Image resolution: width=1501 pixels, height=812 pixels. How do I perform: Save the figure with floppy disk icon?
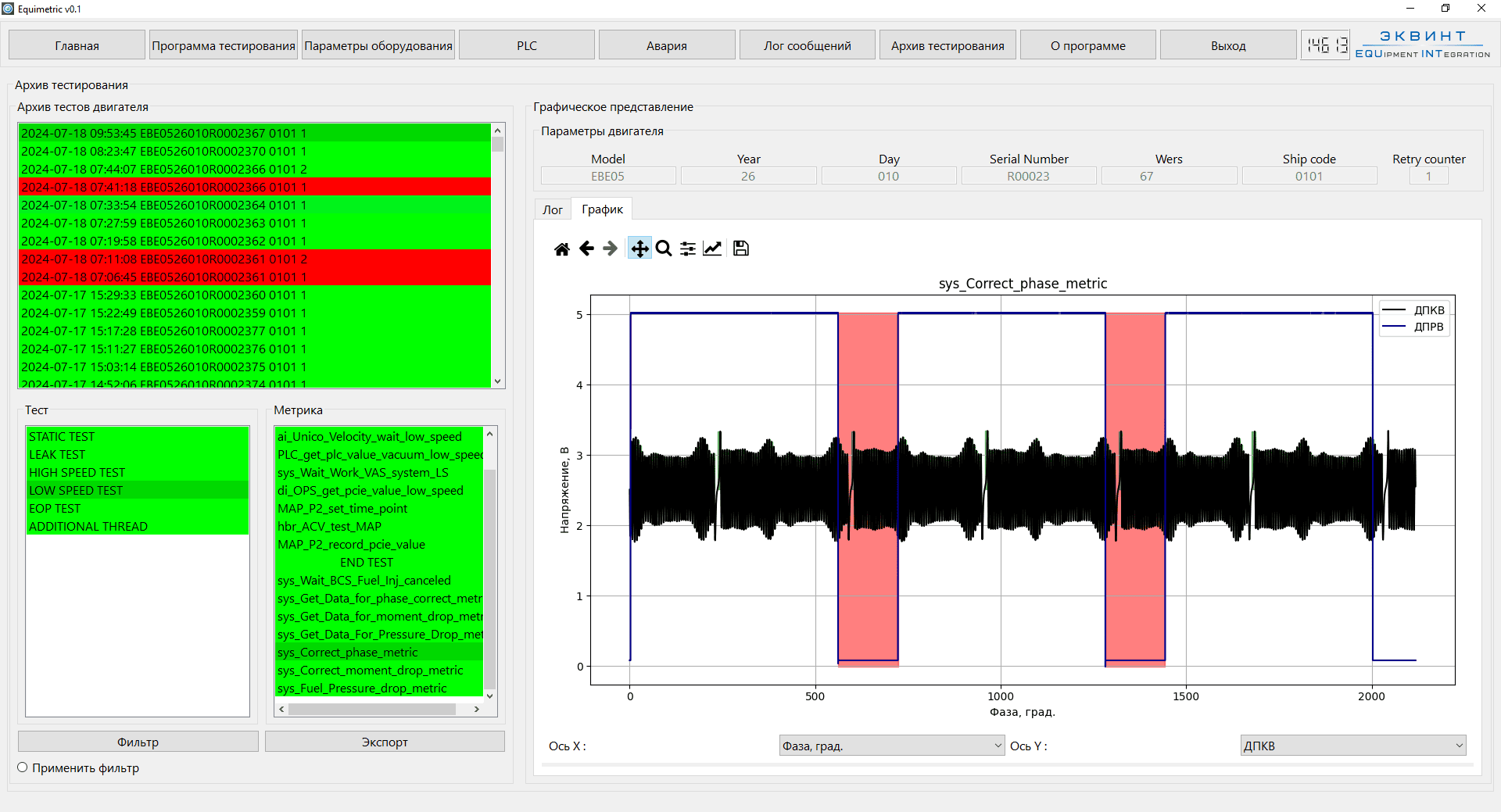(x=741, y=249)
